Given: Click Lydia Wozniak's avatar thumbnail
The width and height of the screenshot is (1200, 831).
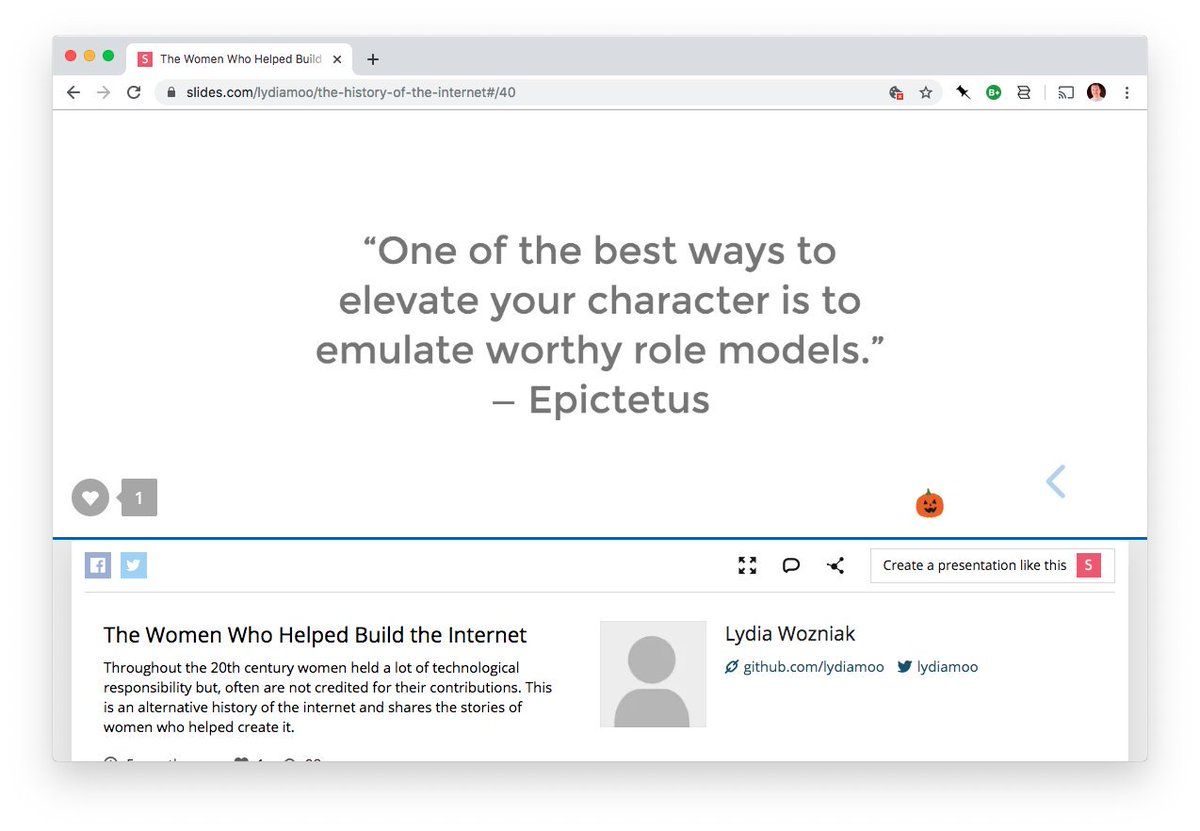Looking at the screenshot, I should click(653, 674).
